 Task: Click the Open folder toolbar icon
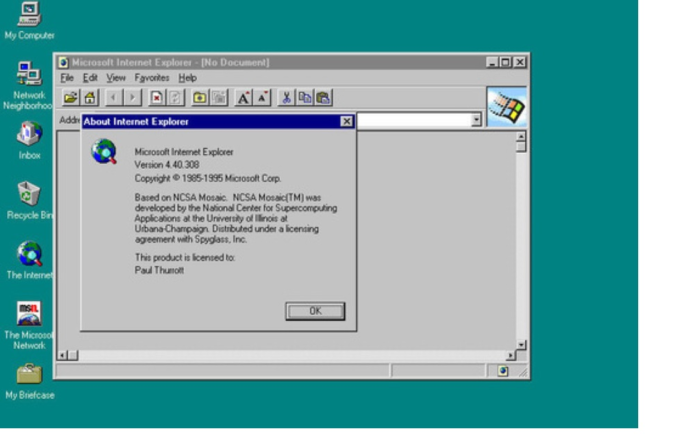pos(71,97)
